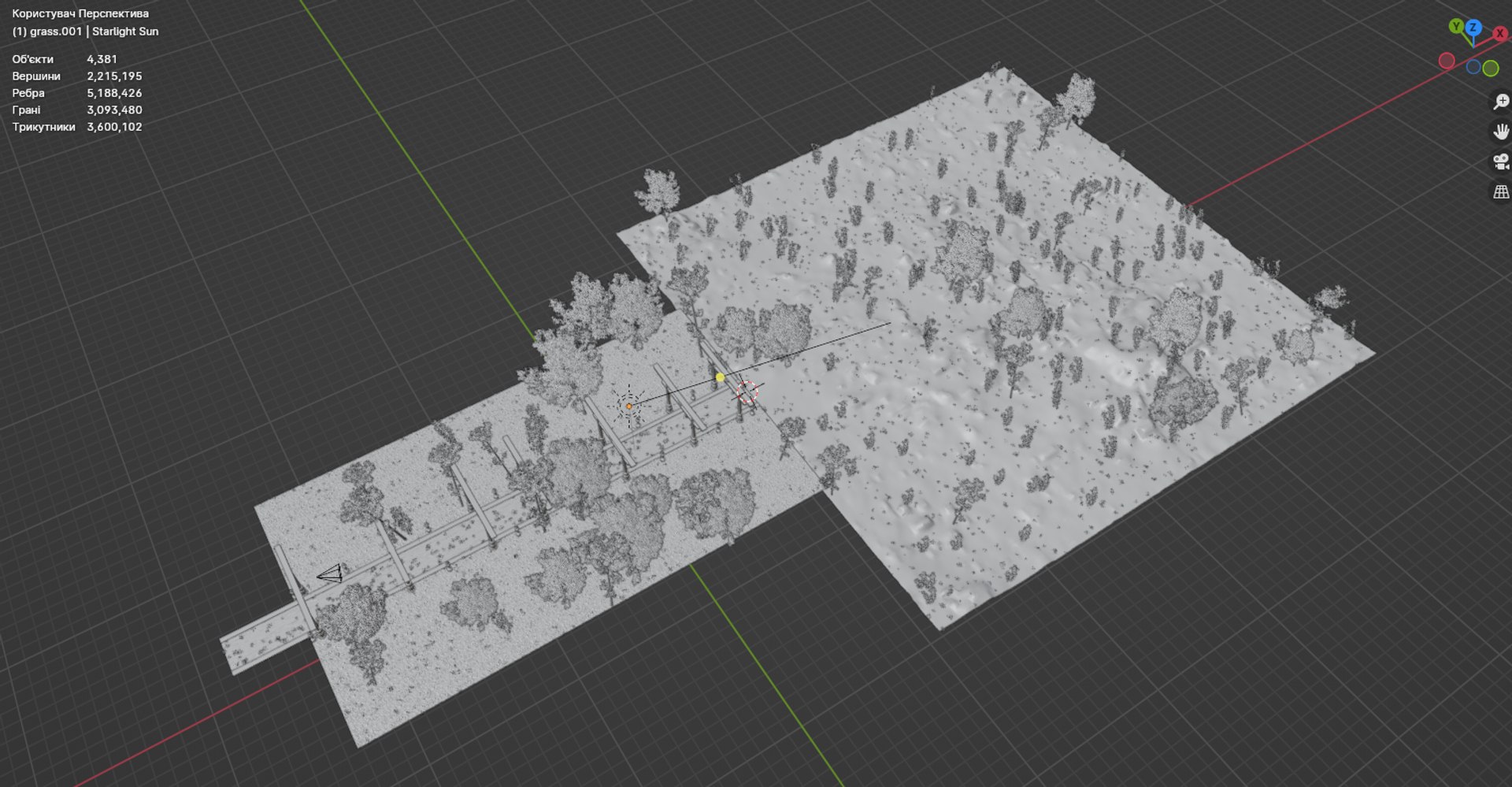The image size is (1512, 787).
Task: Click the "Об'єкти" statistics label
Action: 33,59
